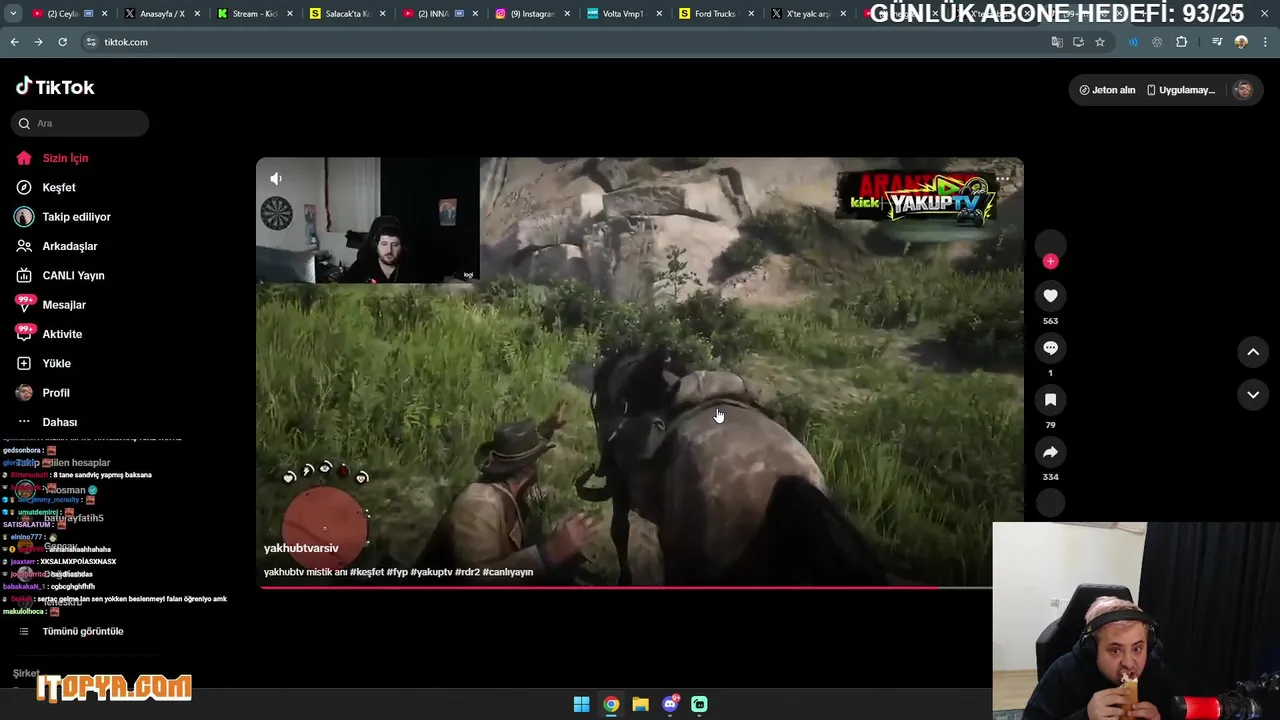
Task: Open Chrome tab search dropdown arrow
Action: click(x=12, y=14)
